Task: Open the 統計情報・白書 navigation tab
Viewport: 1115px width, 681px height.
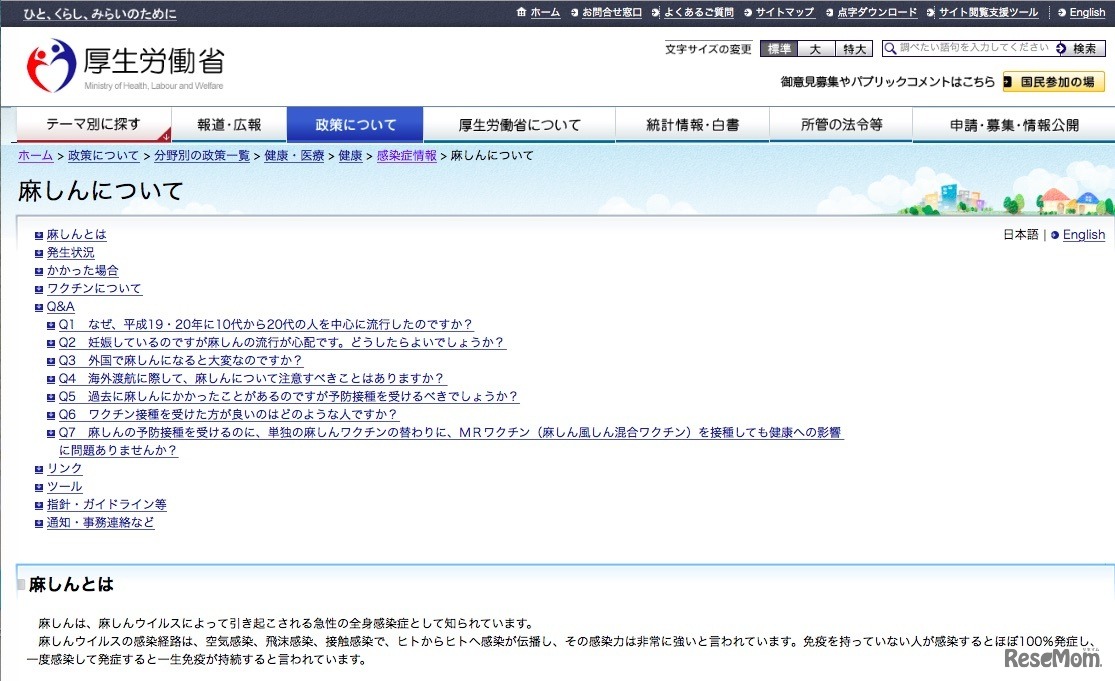Action: point(692,125)
